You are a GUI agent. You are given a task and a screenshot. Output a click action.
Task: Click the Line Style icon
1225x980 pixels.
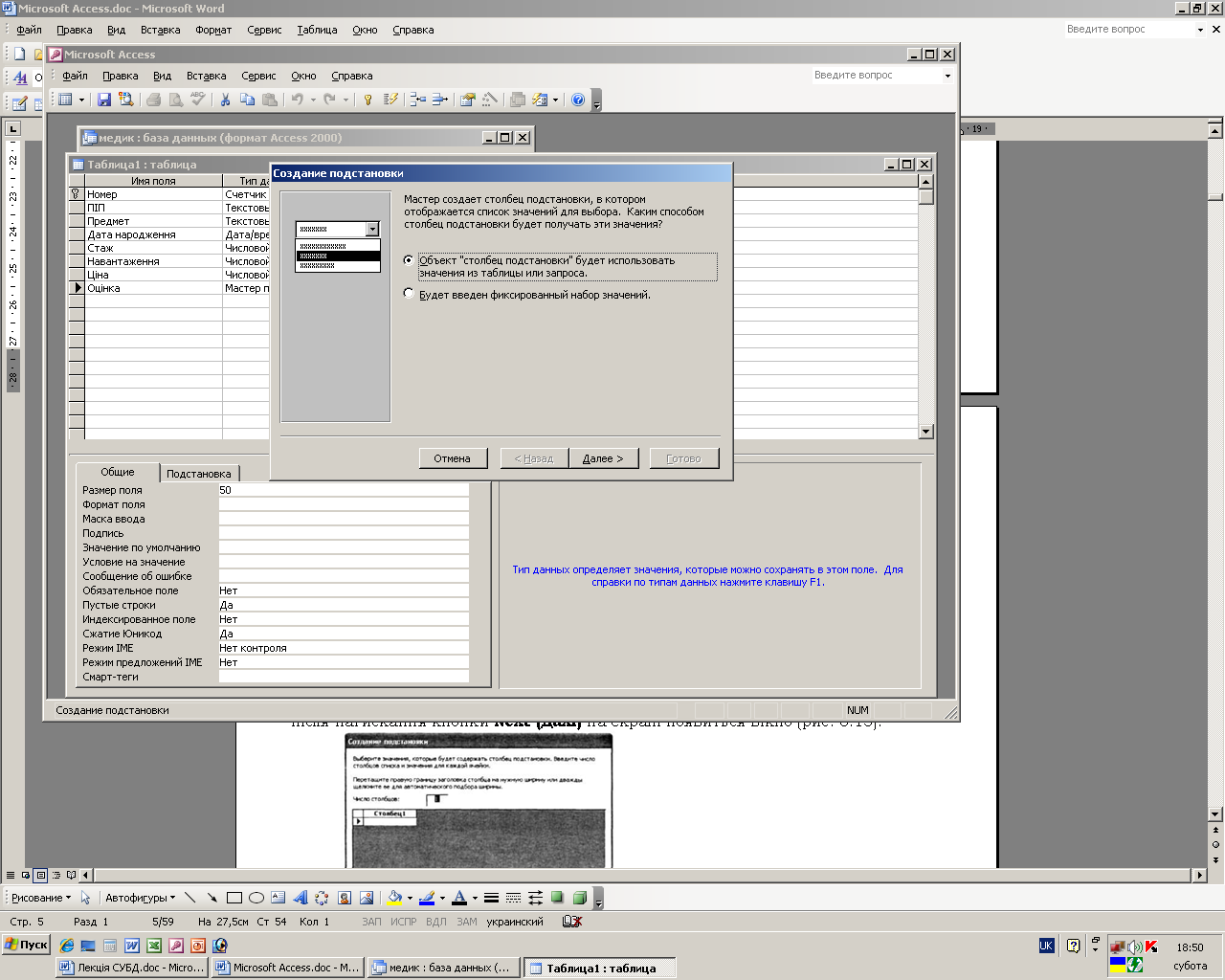click(491, 898)
